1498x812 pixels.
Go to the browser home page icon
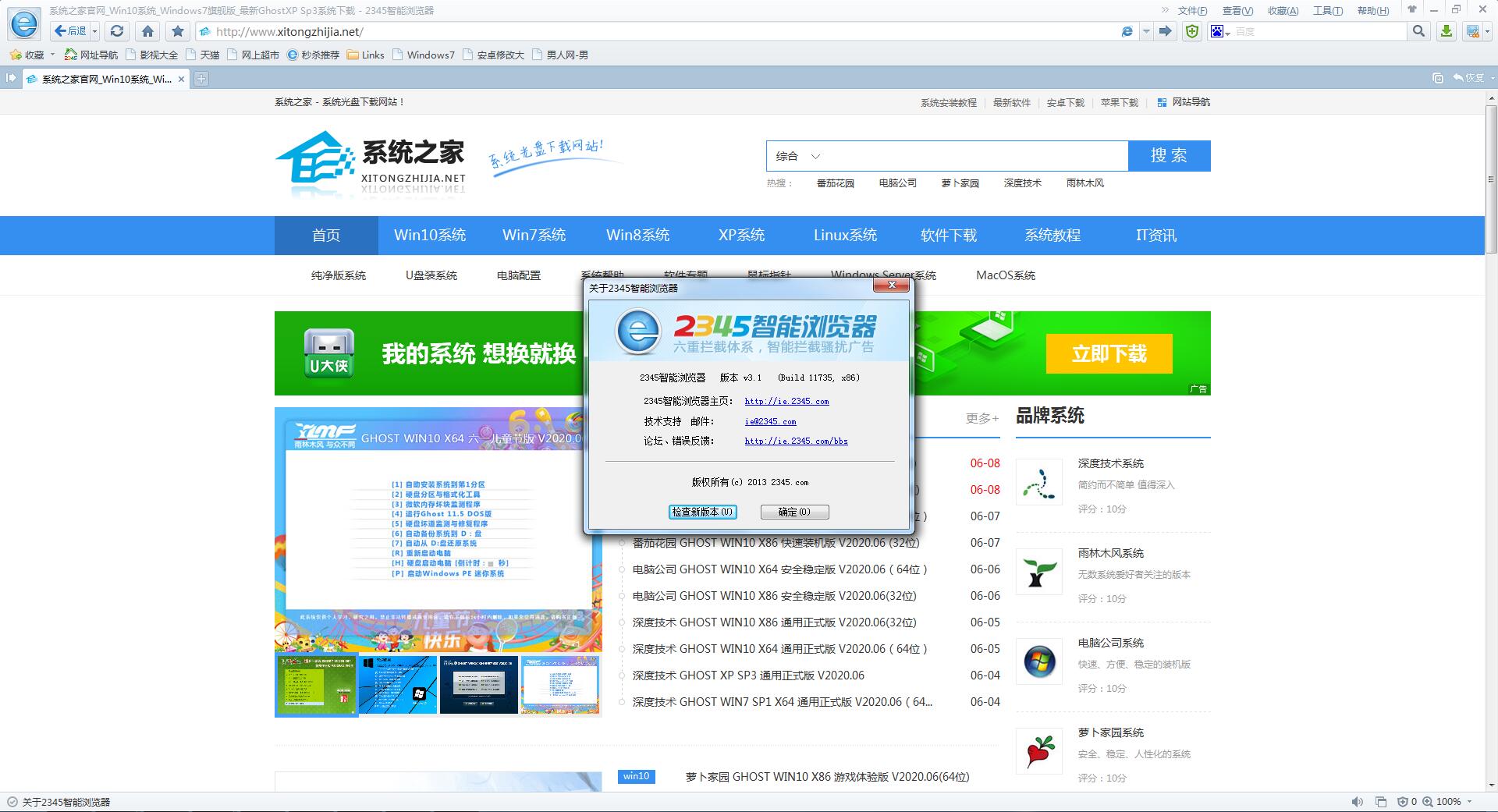pyautogui.click(x=147, y=31)
